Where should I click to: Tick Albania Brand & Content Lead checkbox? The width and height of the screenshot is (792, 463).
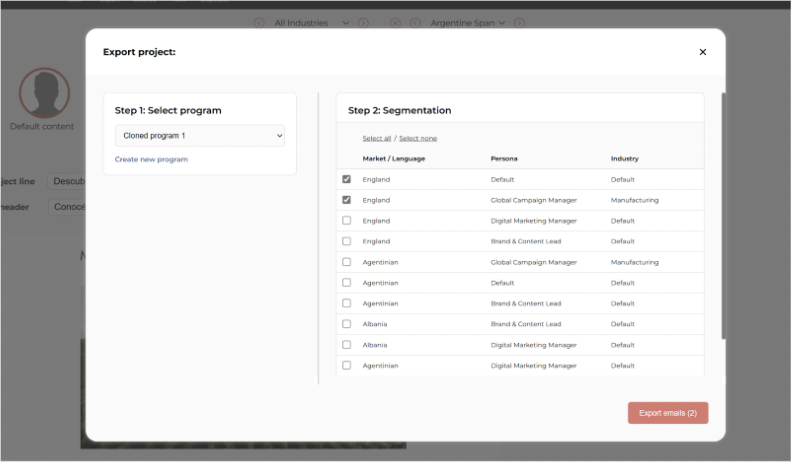coord(347,324)
